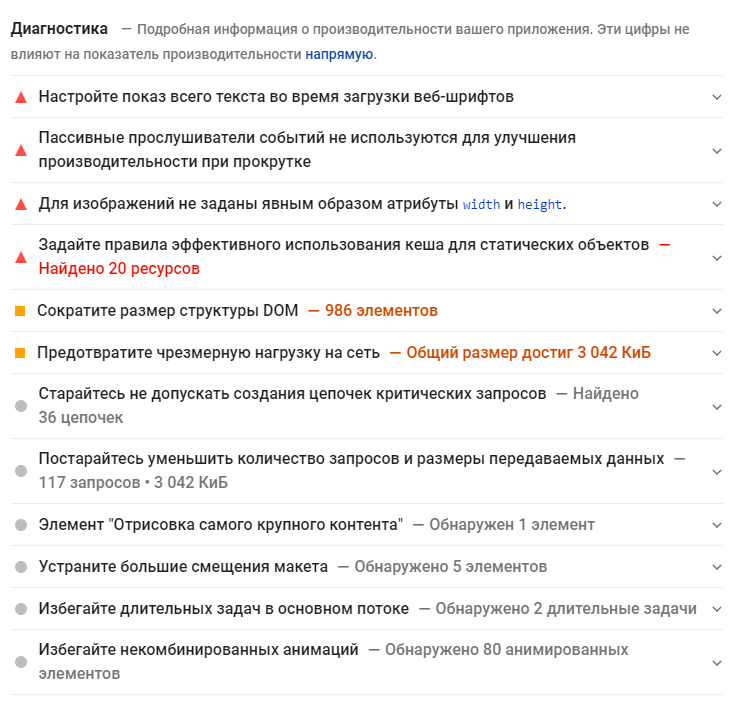
Task: Select the "Диагностика" section heading
Action: [x=59, y=29]
